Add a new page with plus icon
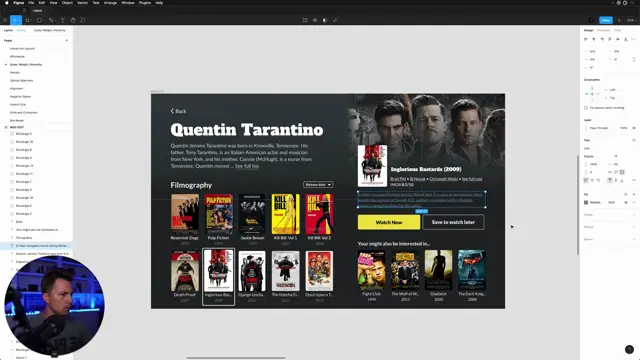The image size is (640, 360). point(67,40)
